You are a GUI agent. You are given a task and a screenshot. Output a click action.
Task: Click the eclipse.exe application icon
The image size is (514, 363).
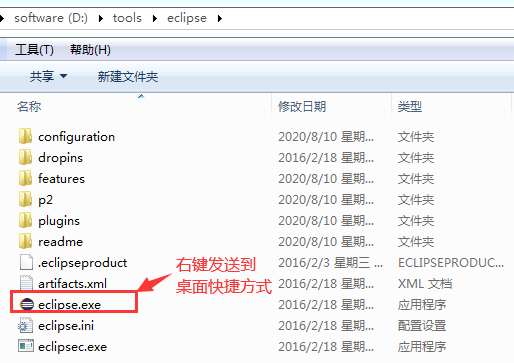point(27,304)
